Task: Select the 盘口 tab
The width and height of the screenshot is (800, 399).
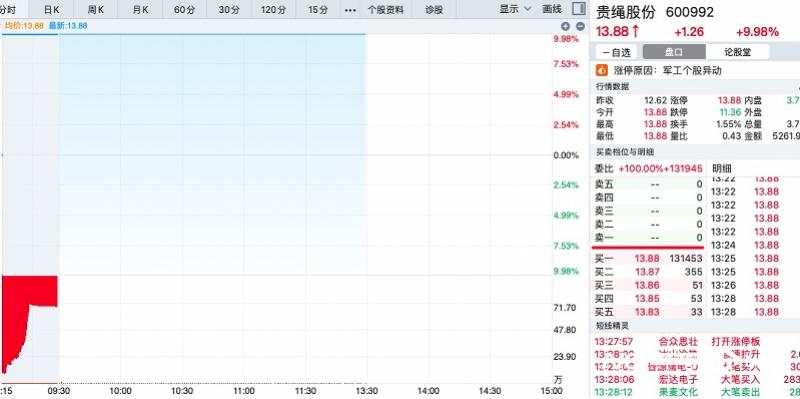Action: (x=673, y=52)
